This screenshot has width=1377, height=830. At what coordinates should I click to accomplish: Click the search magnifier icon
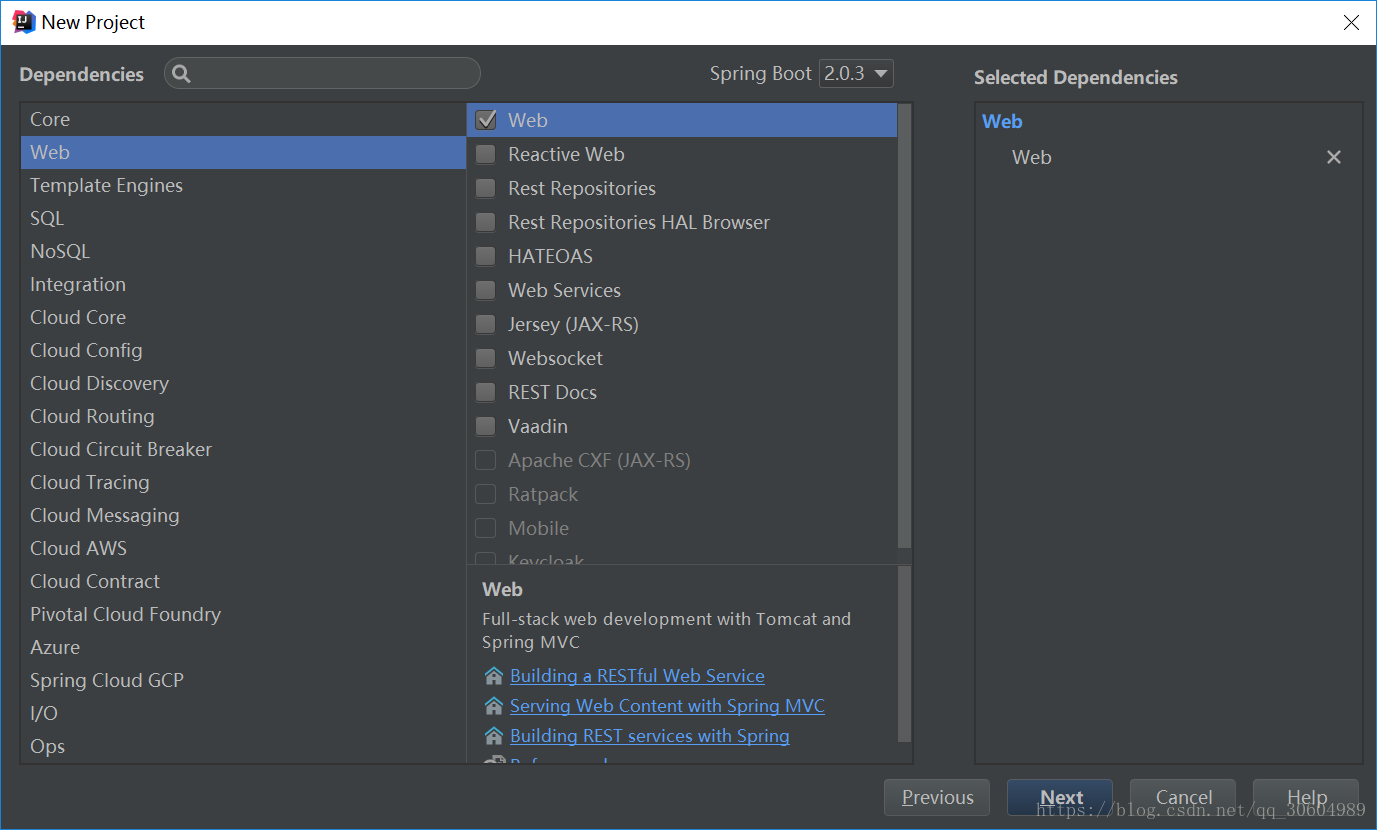181,74
